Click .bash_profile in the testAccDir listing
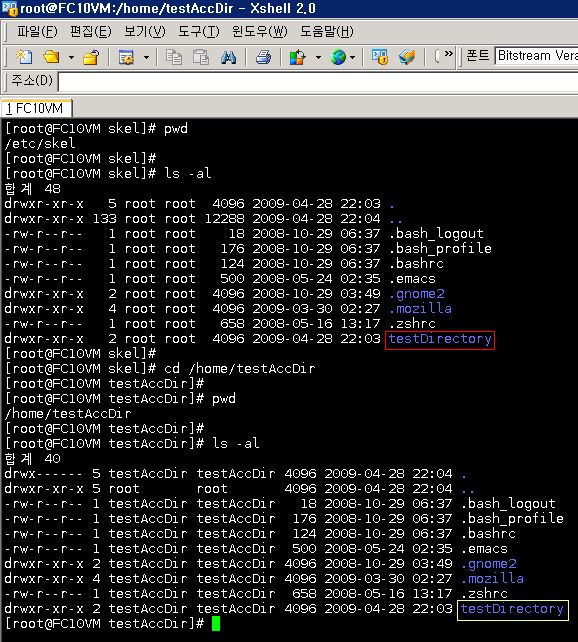 click(x=512, y=519)
